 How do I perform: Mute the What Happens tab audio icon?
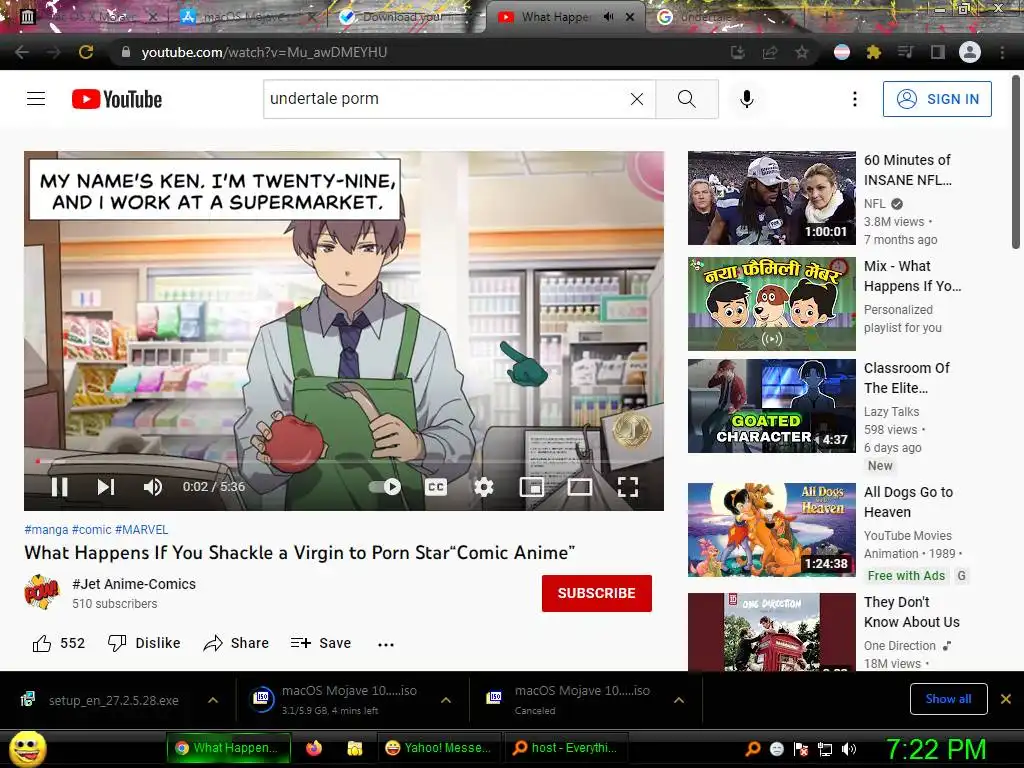[609, 17]
